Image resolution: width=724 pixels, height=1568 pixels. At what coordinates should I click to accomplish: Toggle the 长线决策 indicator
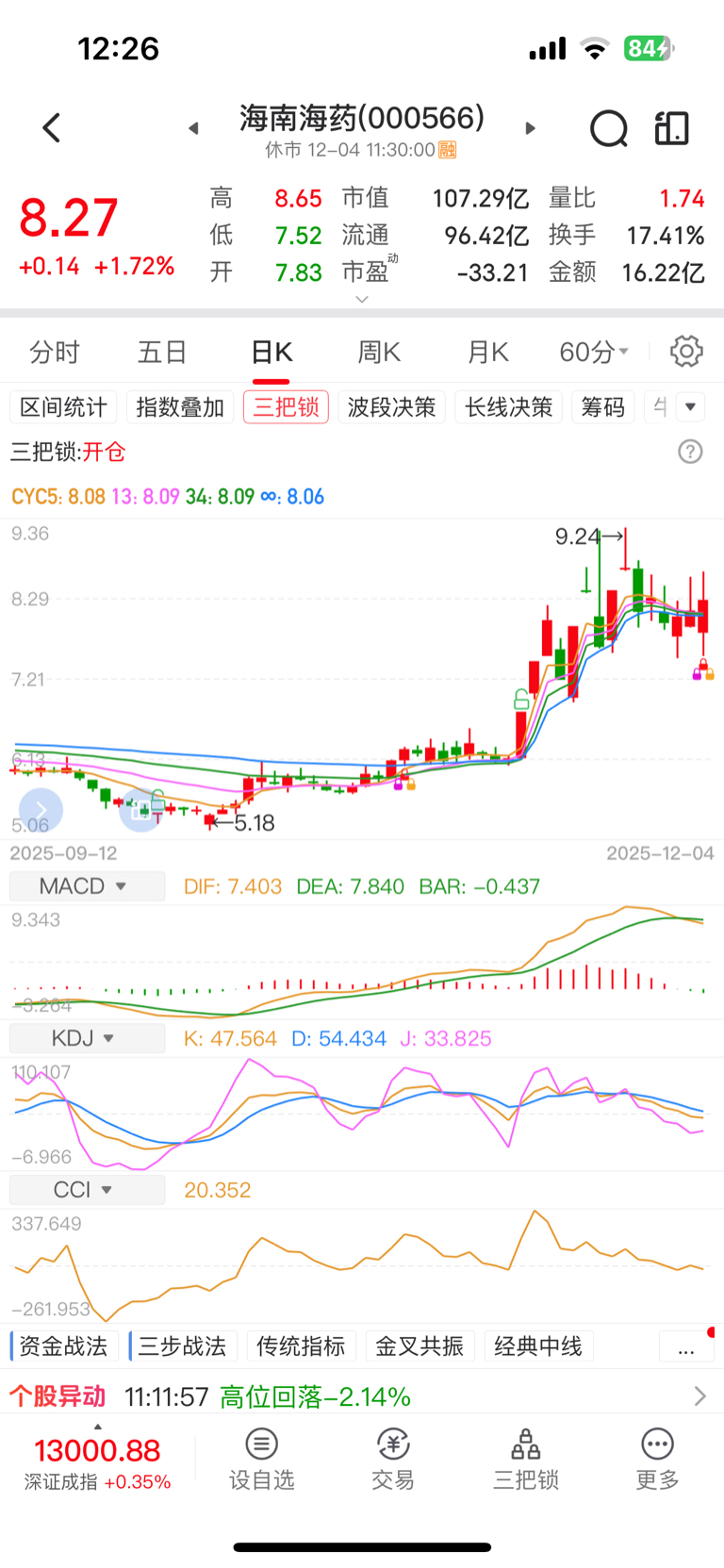508,407
